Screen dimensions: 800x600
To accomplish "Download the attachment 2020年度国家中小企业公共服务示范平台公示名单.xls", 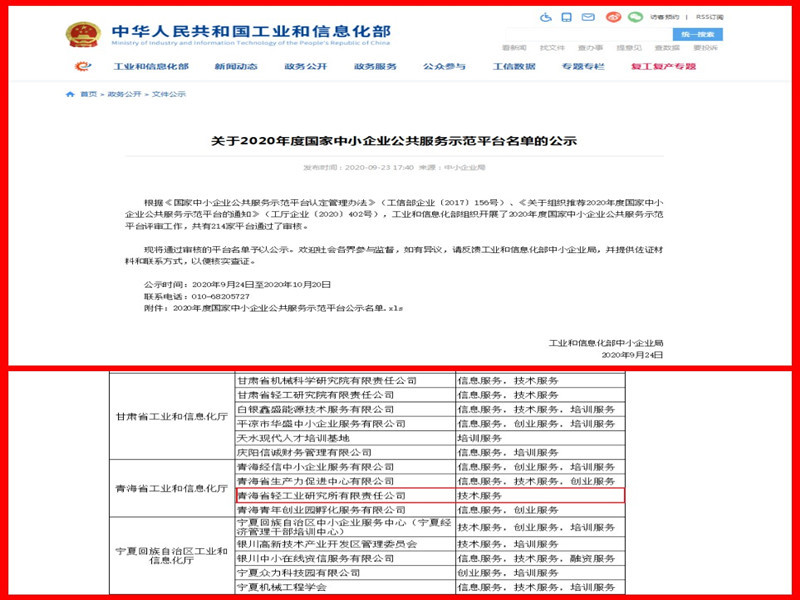I will 288,308.
